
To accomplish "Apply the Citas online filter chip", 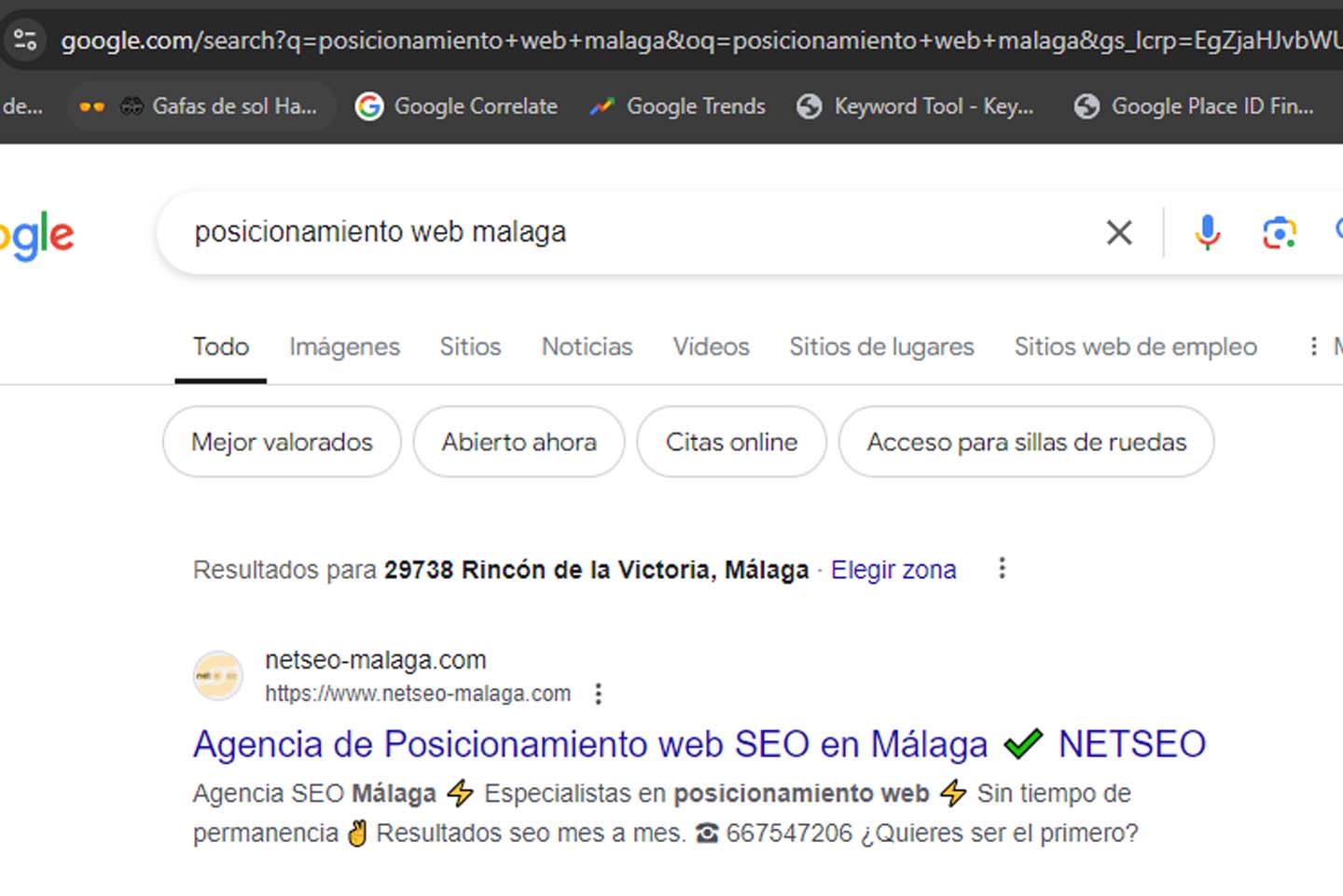I will [x=731, y=442].
